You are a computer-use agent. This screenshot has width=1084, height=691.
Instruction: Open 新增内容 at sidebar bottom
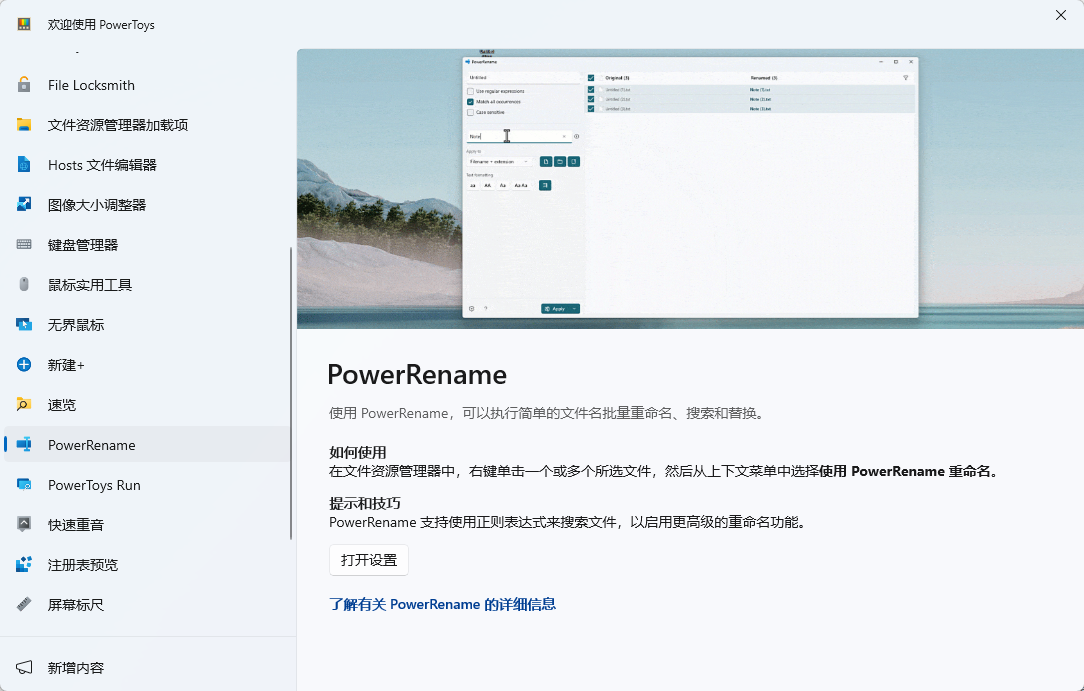click(147, 668)
